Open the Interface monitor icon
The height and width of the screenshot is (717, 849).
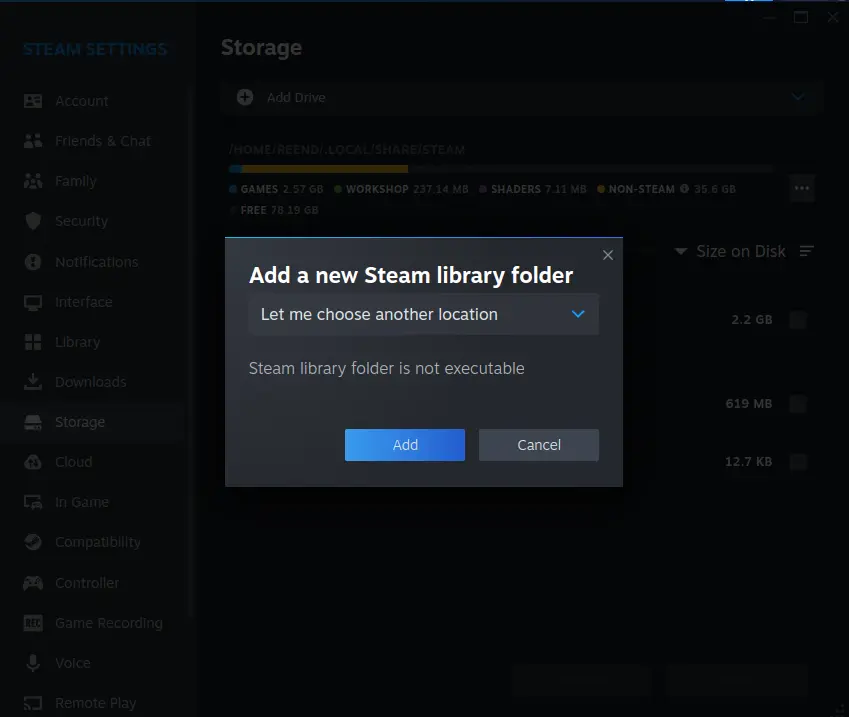click(x=33, y=302)
